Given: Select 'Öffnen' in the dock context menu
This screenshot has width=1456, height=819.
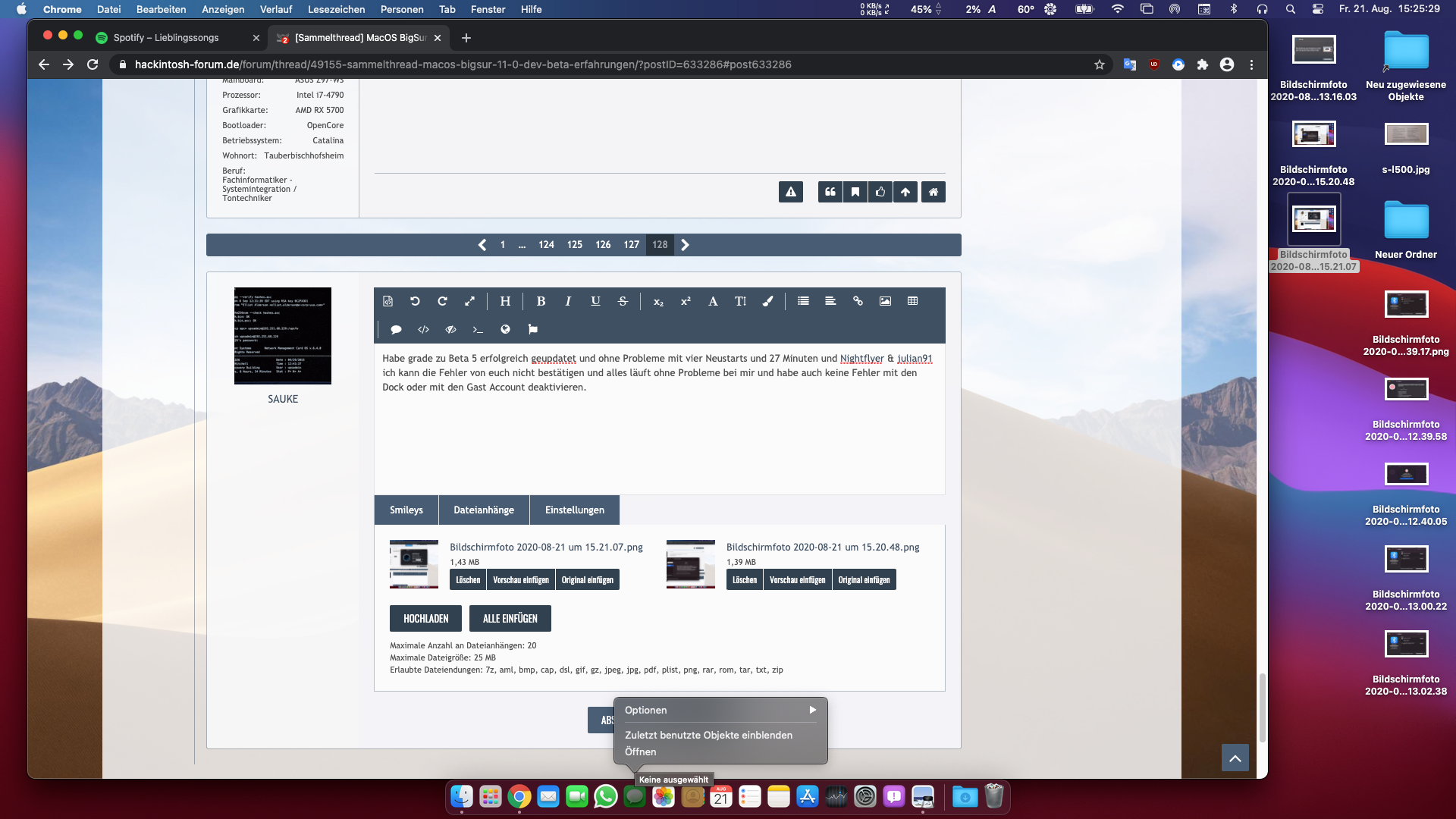Looking at the screenshot, I should pyautogui.click(x=640, y=752).
